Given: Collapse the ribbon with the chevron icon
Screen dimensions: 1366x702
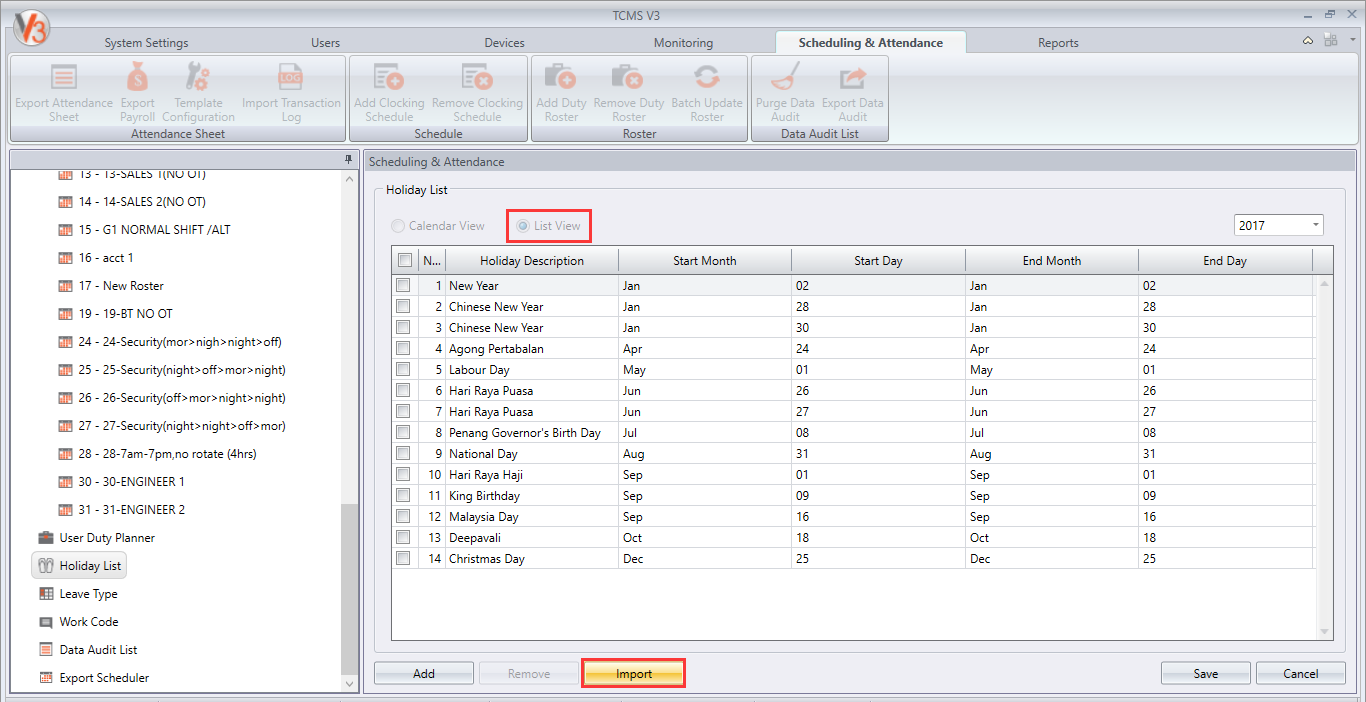Looking at the screenshot, I should [1308, 41].
